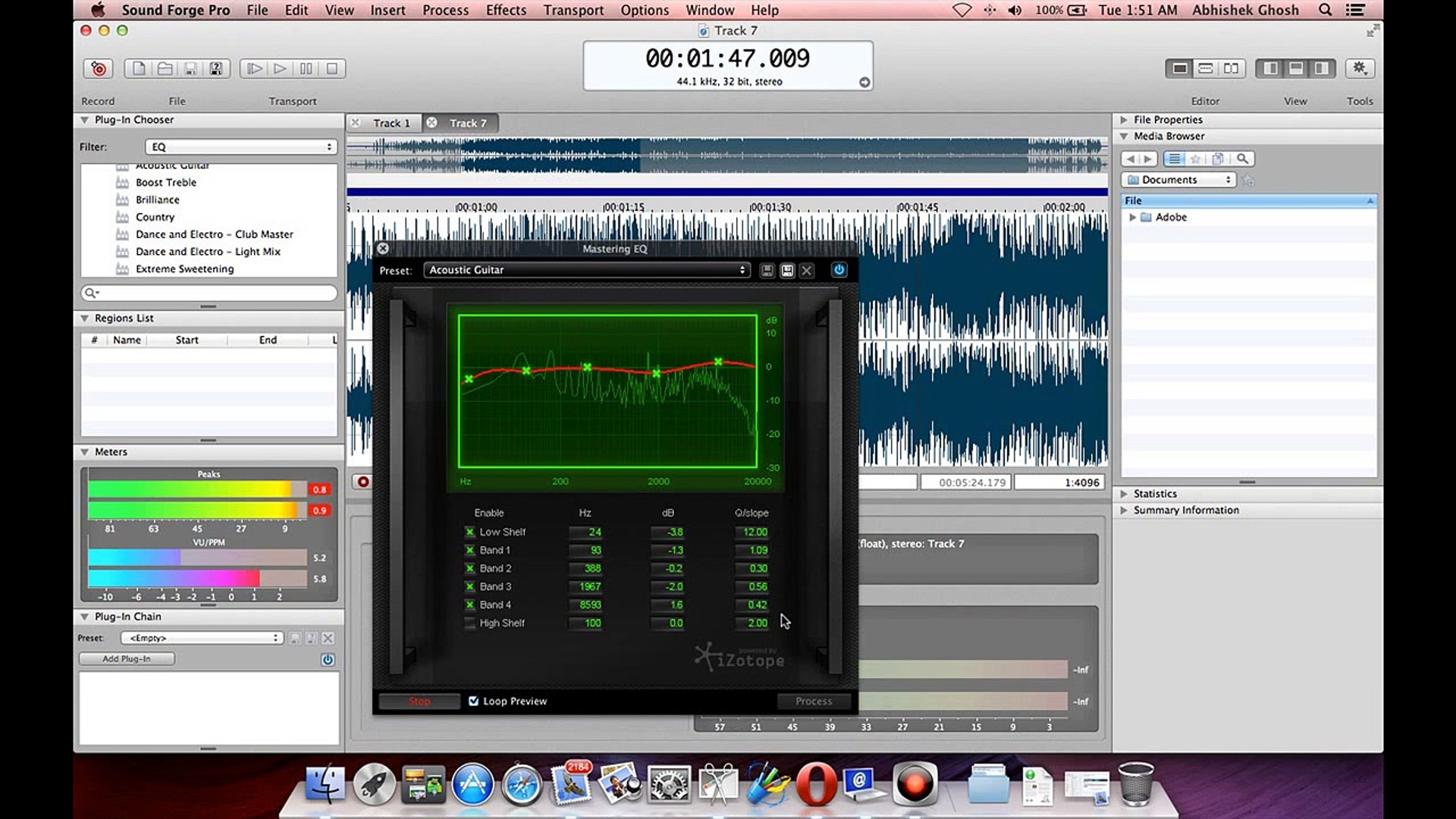Show favorites star in Media Browser
Screen dimensions: 1456x819
click(x=1195, y=159)
